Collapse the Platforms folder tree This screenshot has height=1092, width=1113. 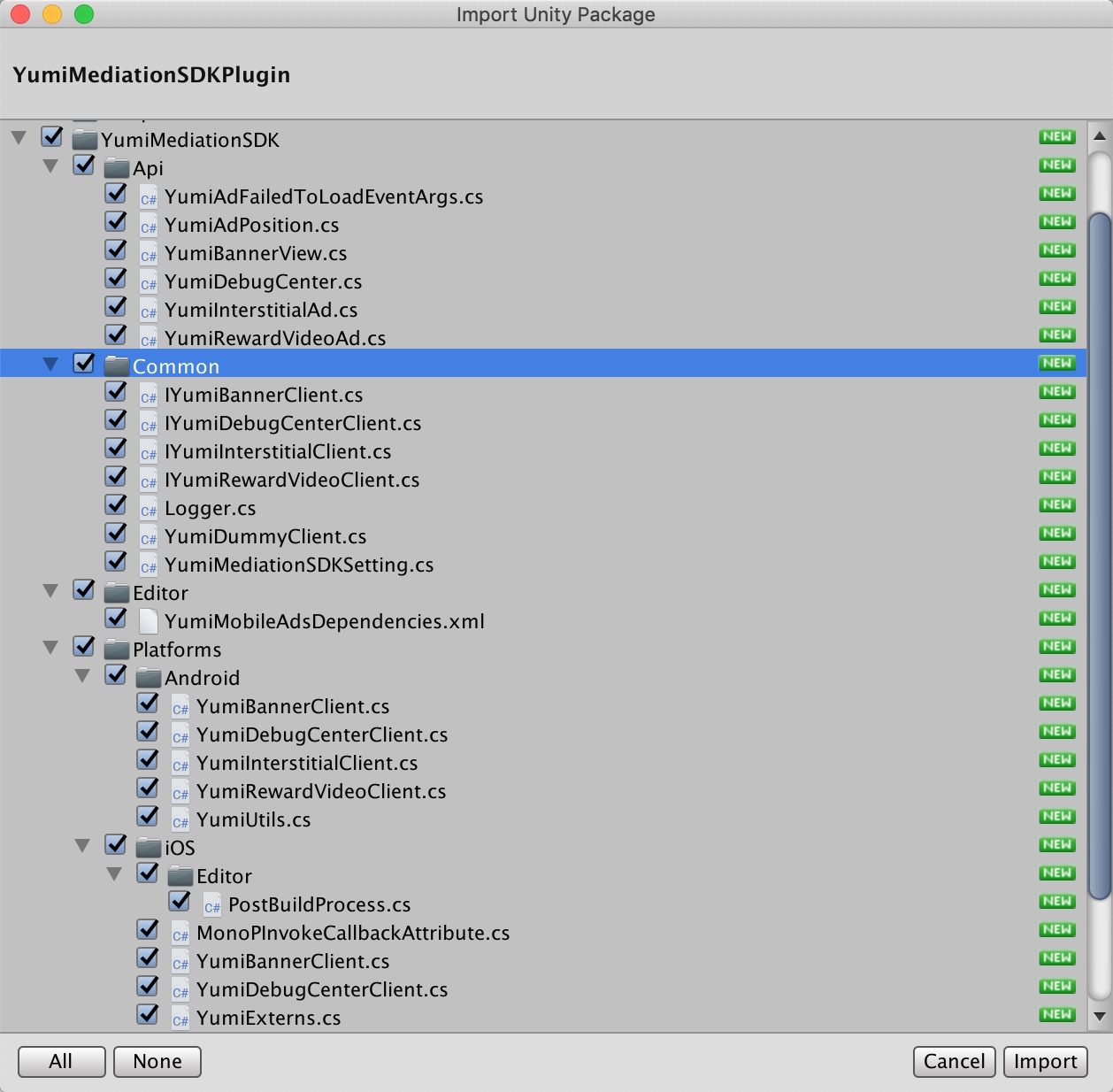[51, 648]
